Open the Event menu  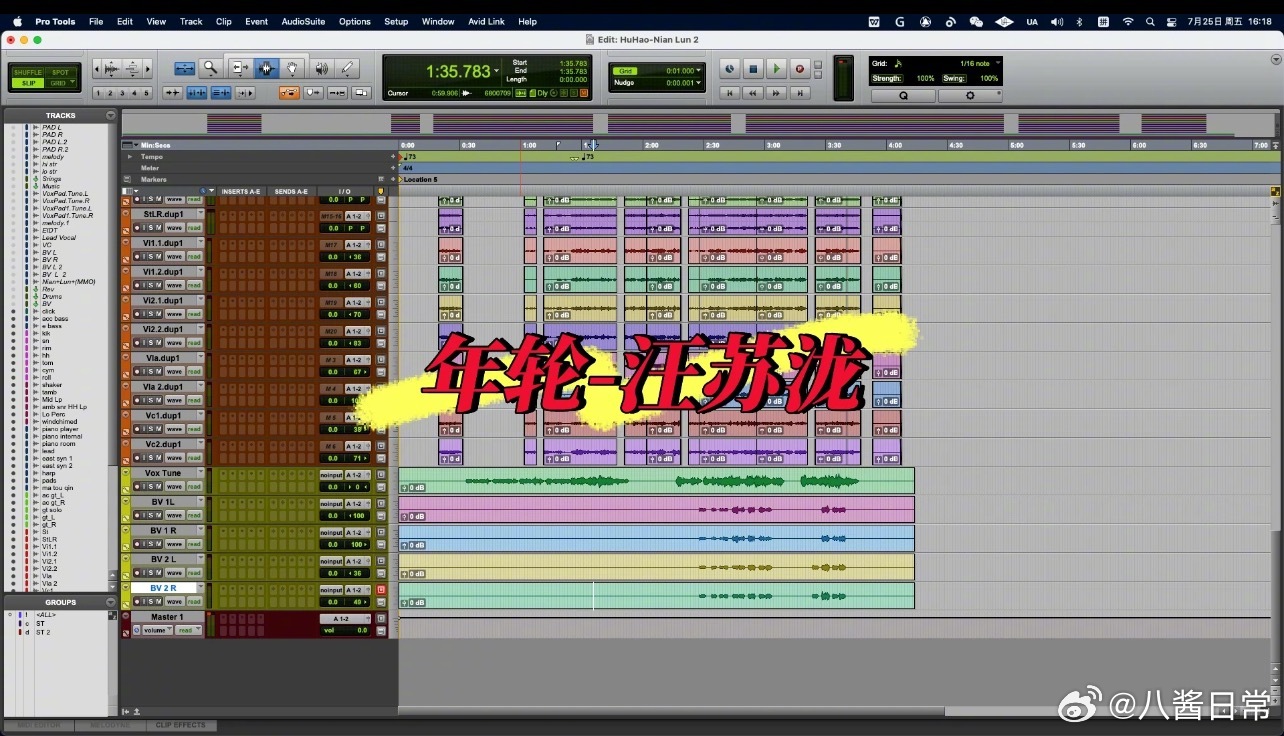coord(256,21)
